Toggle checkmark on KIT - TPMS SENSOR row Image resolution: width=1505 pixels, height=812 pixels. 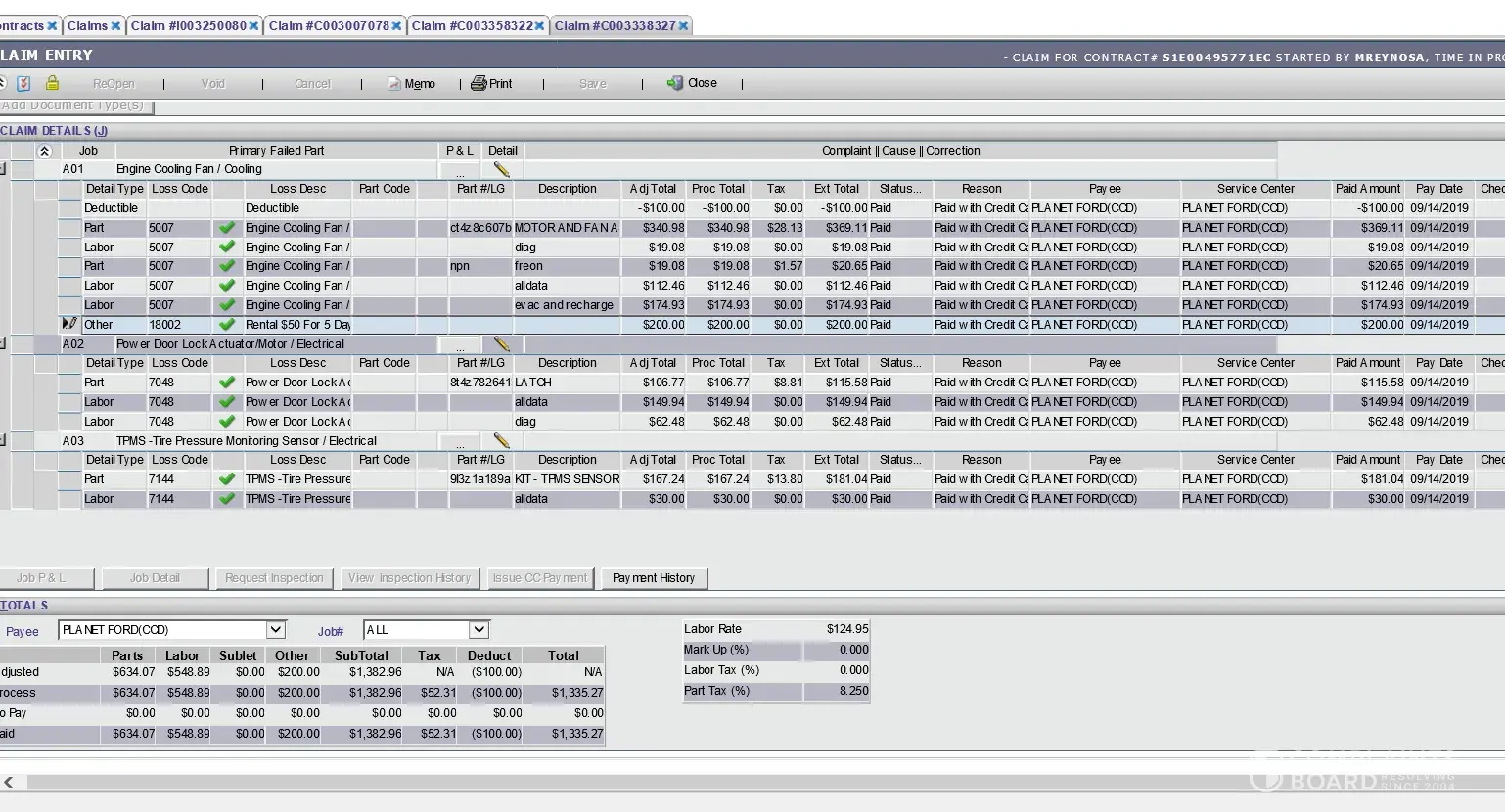[227, 479]
